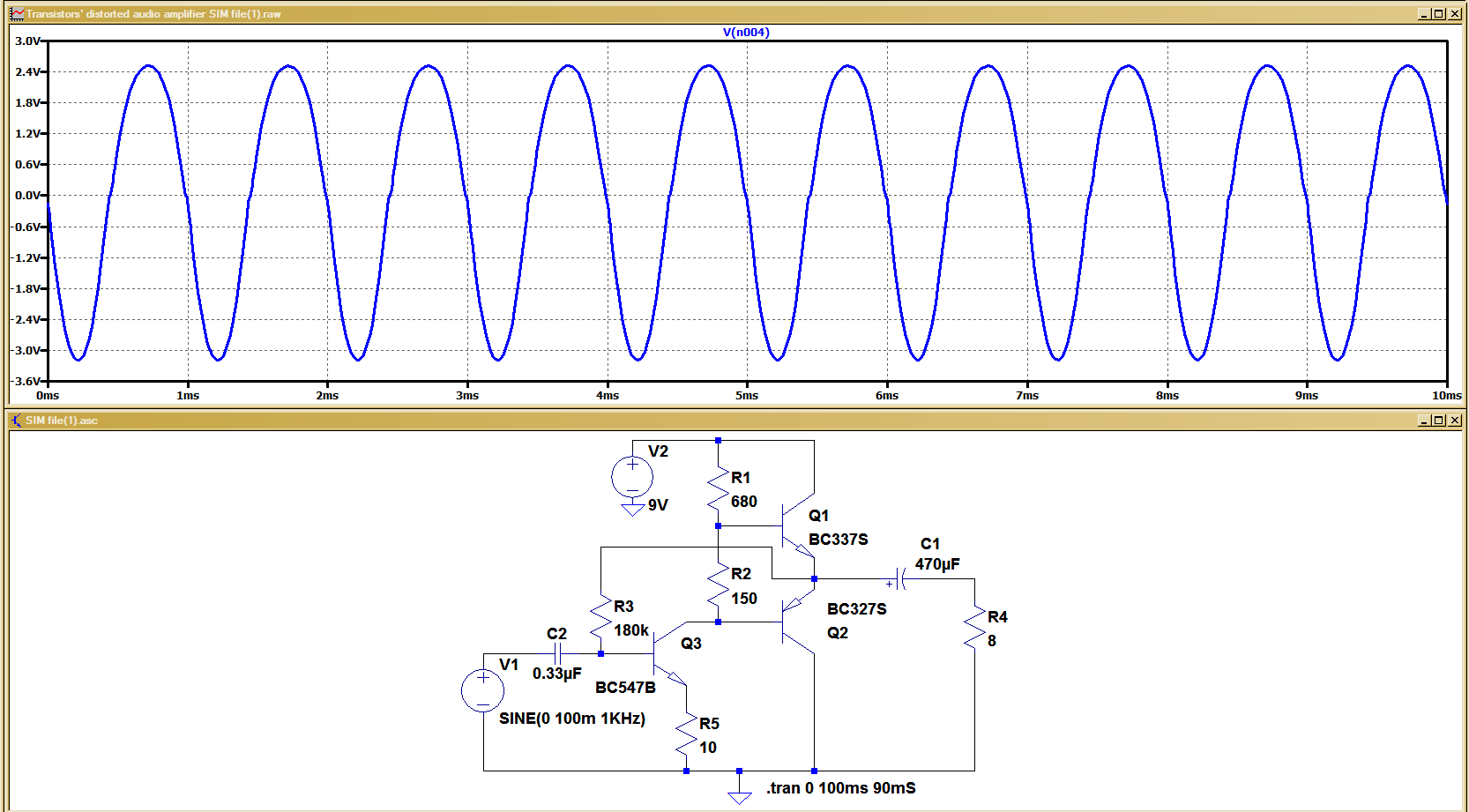The image size is (1469, 812).
Task: Click the 8 ohm value of R4
Action: coord(992,641)
